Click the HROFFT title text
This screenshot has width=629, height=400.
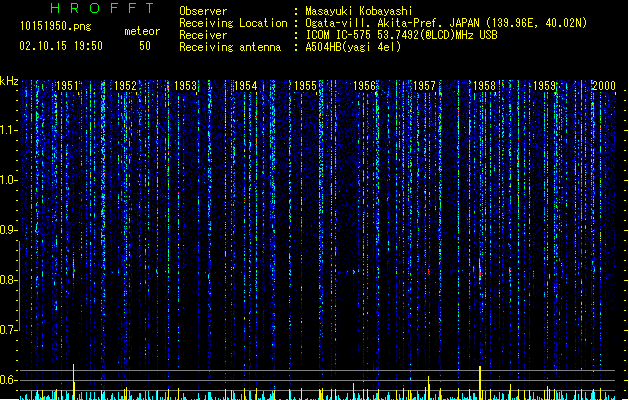pyautogui.click(x=103, y=8)
